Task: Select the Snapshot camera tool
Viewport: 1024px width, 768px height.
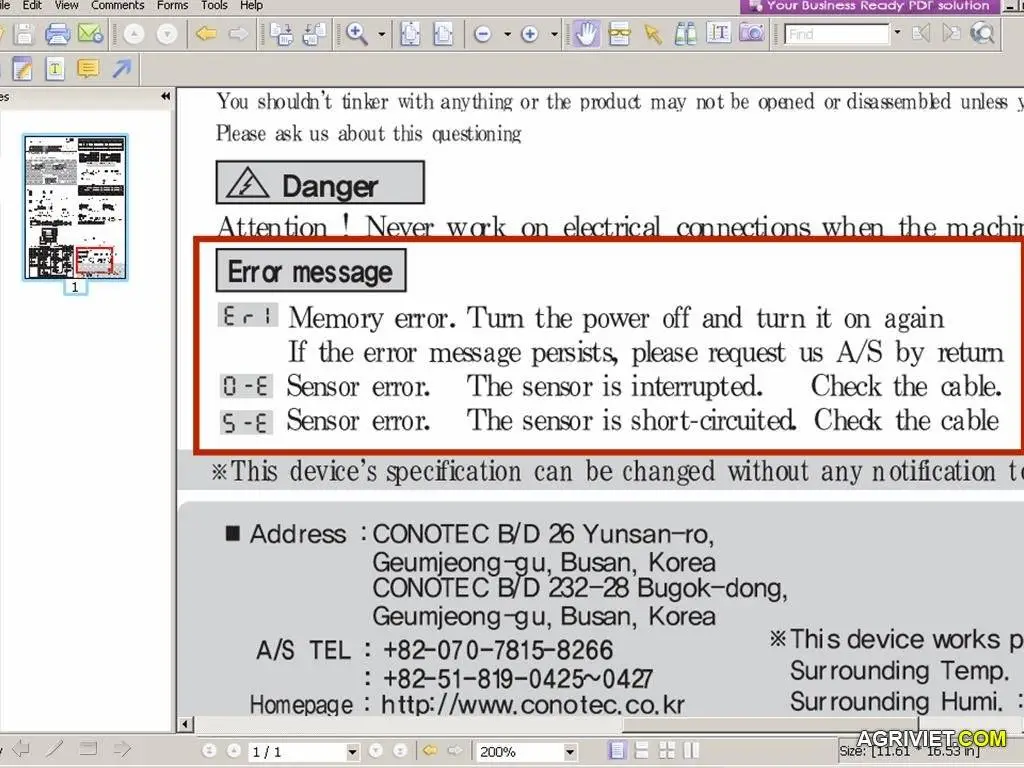Action: [752, 34]
